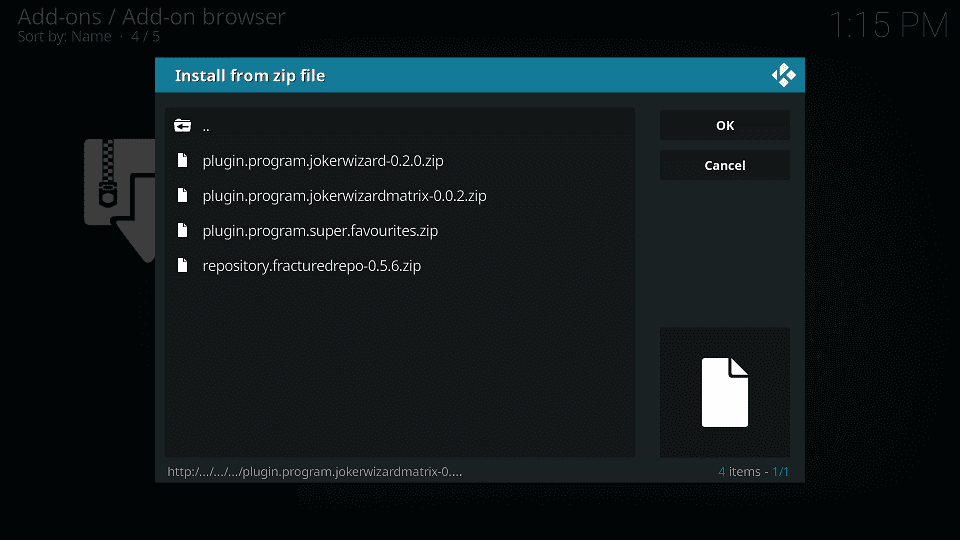
Task: Go up with the '..' entry
Action: point(400,126)
